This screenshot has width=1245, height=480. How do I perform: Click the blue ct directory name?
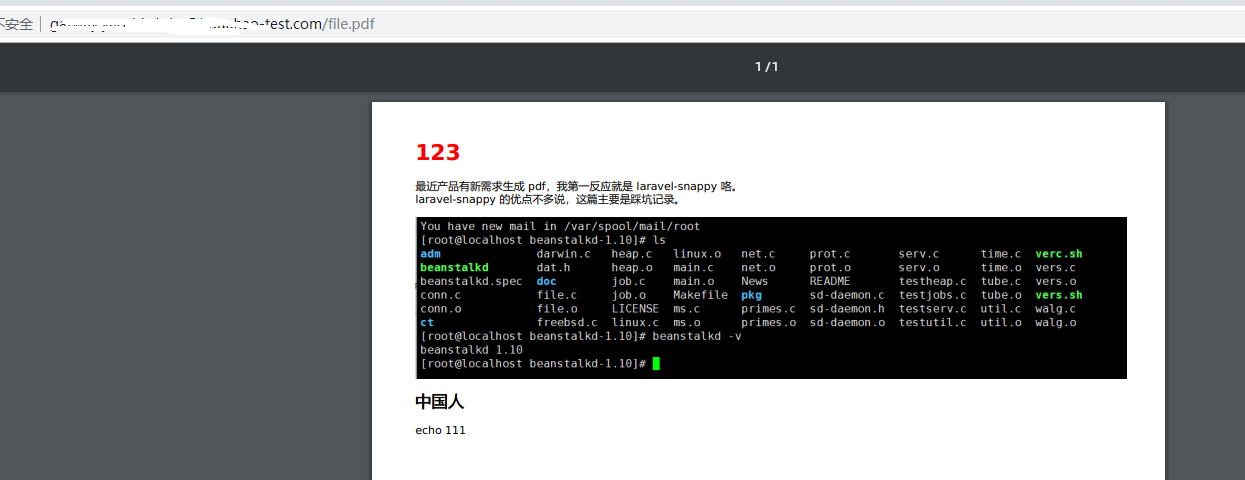point(427,322)
